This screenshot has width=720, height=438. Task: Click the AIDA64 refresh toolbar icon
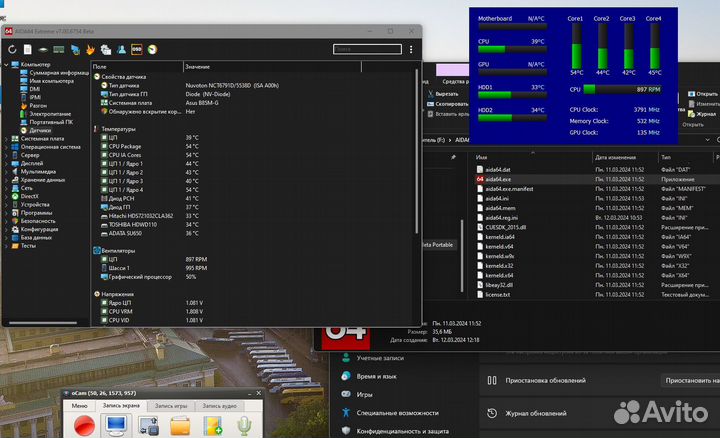pyautogui.click(x=12, y=49)
